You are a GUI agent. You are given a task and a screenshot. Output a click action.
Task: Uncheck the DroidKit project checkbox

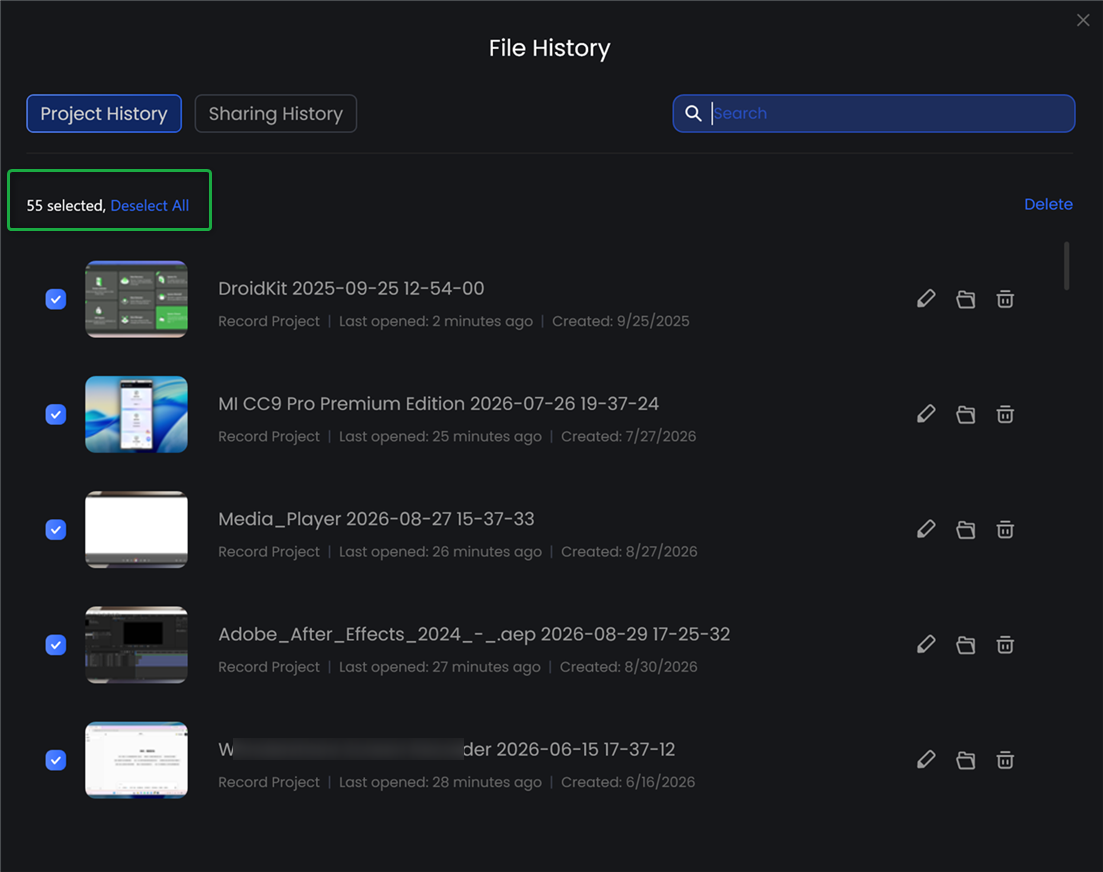click(56, 300)
